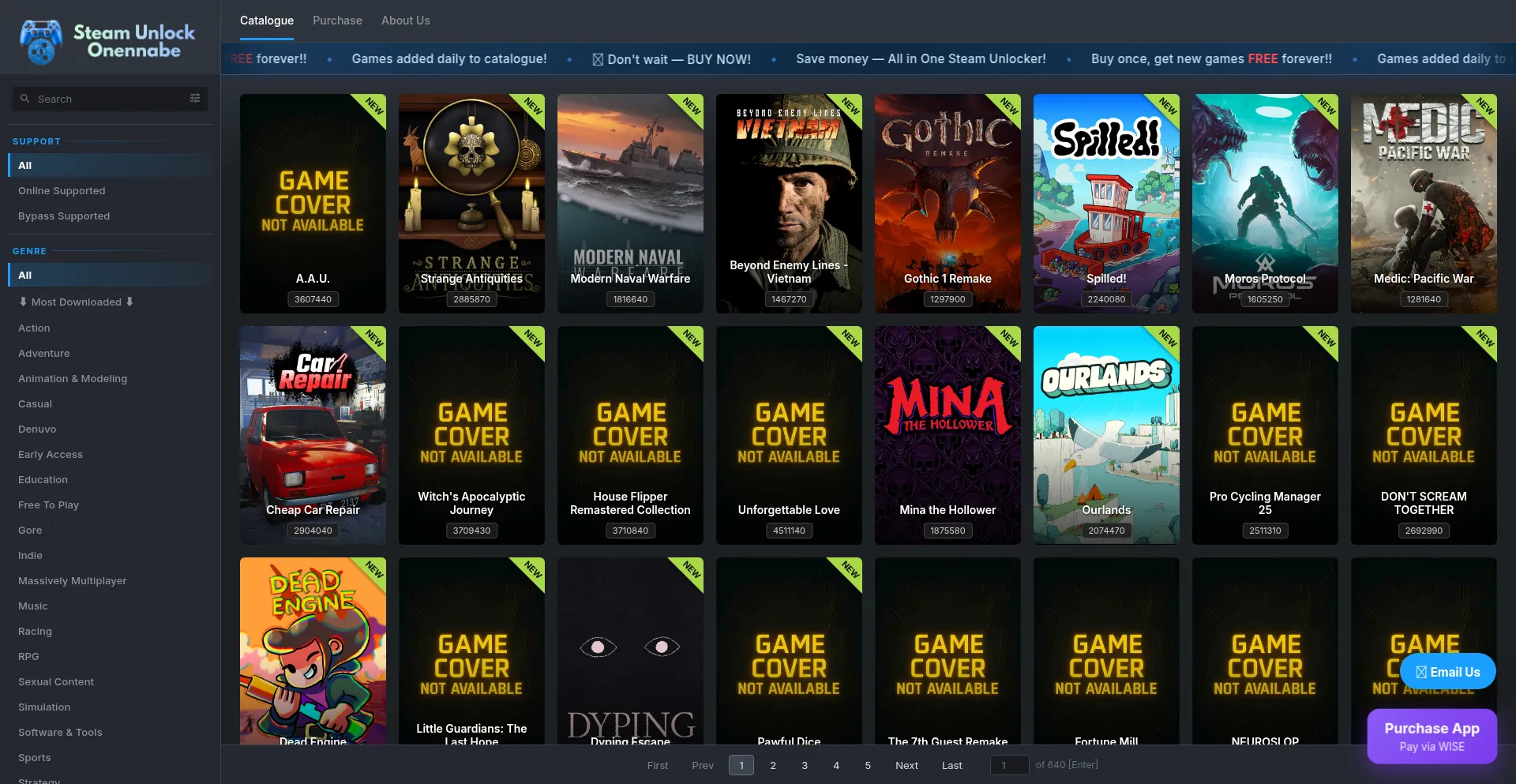Open Cheap Car Repair cover
Screen dimensions: 1516x784
[x=313, y=435]
